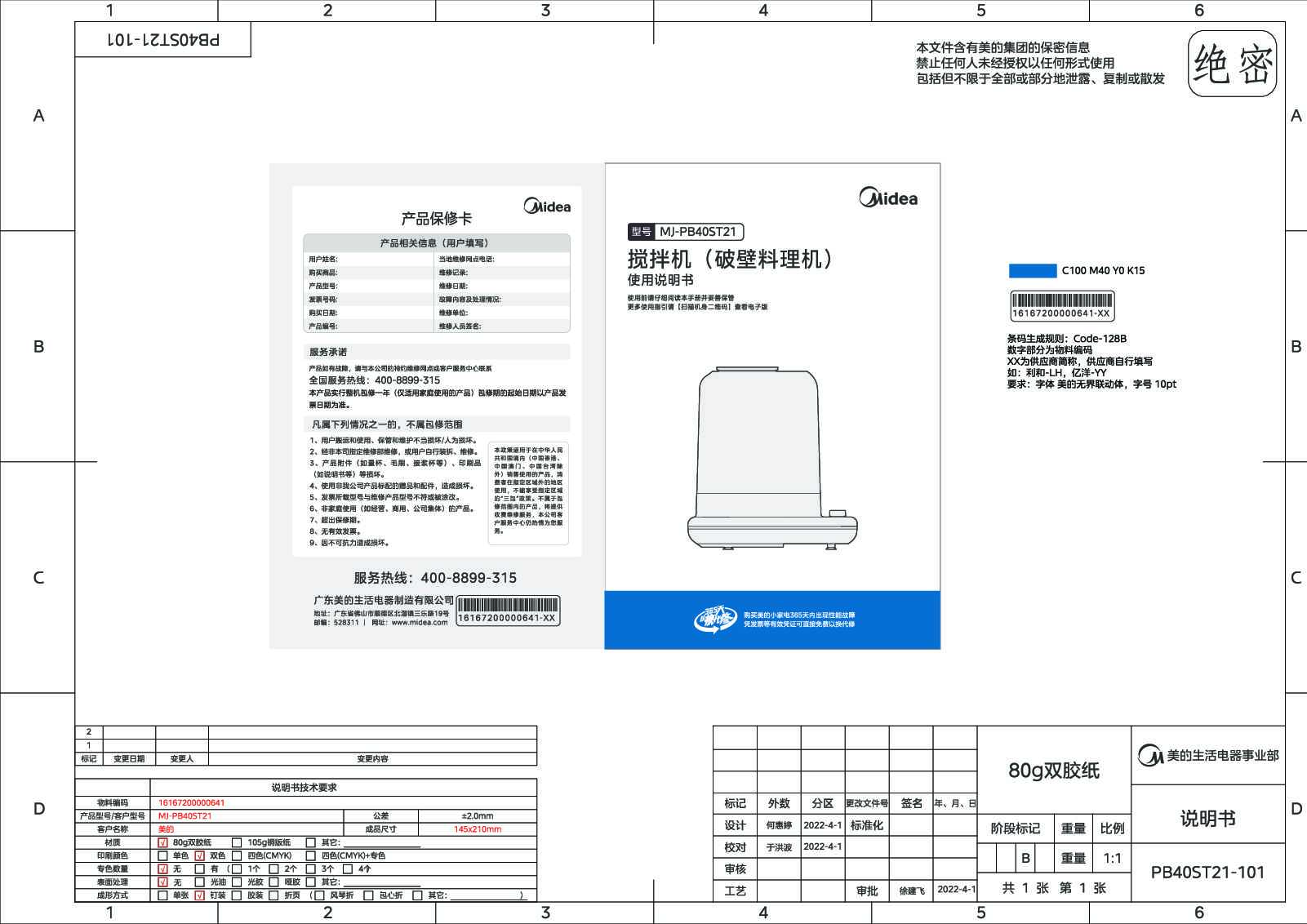Check 无 in the 表面处理 row
Screen dimensions: 1307x924
pyautogui.click(x=162, y=882)
